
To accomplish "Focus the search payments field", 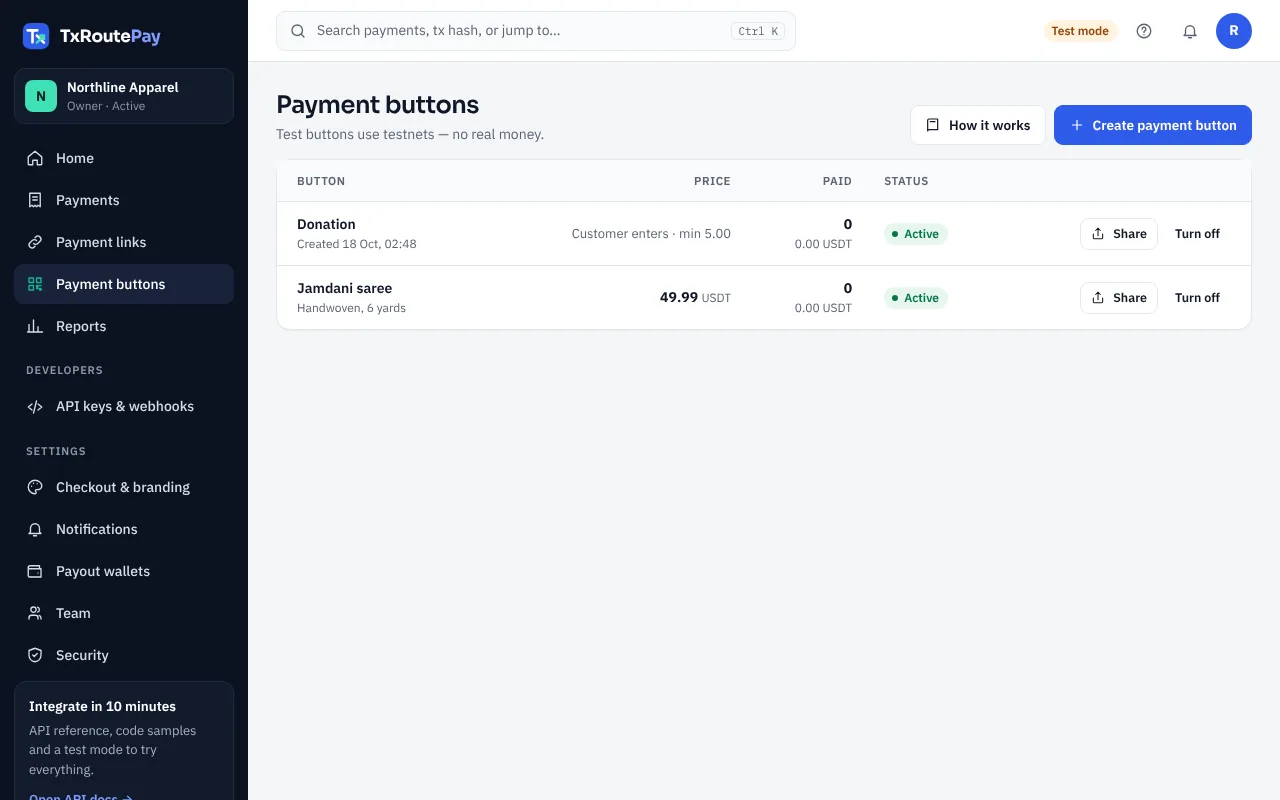I will pos(536,31).
